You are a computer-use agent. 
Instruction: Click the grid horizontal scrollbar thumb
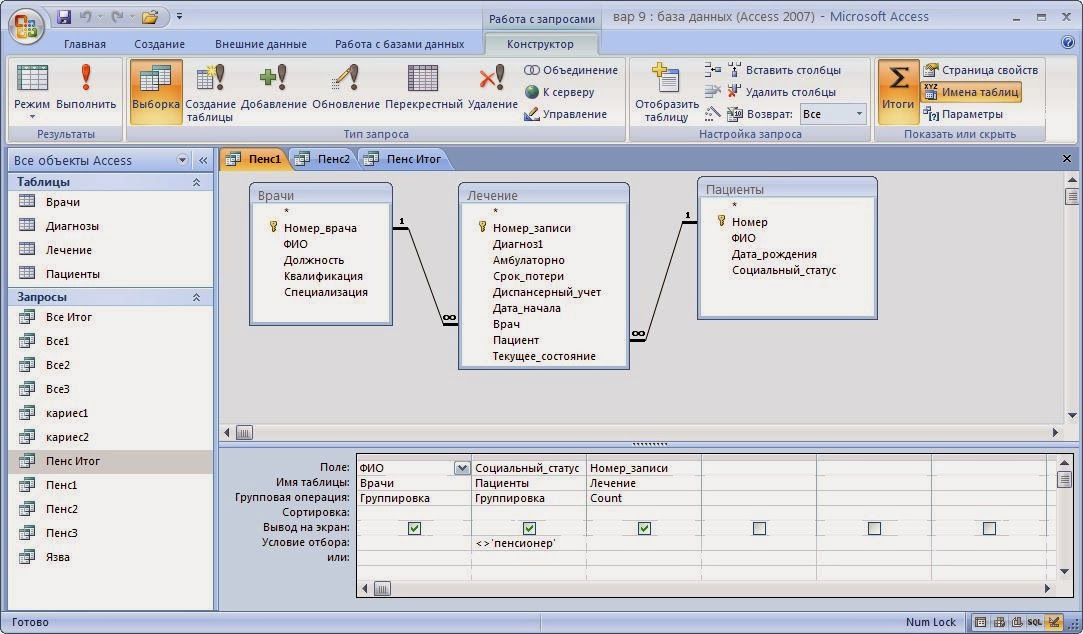point(382,589)
